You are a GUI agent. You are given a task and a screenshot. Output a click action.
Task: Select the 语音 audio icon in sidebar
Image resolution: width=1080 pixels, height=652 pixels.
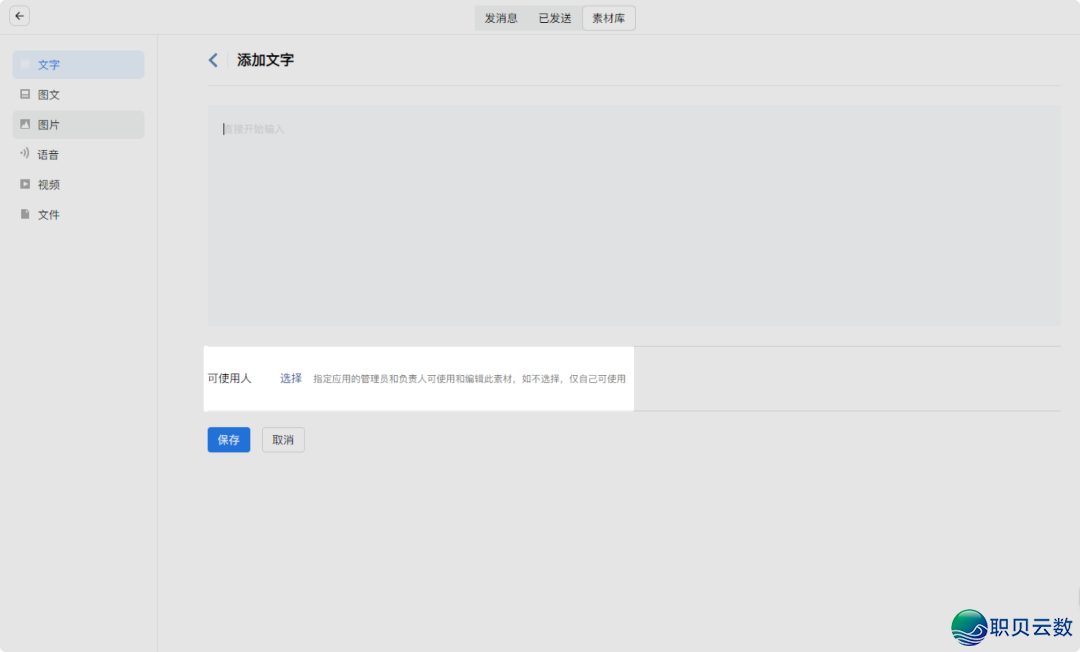[x=23, y=154]
